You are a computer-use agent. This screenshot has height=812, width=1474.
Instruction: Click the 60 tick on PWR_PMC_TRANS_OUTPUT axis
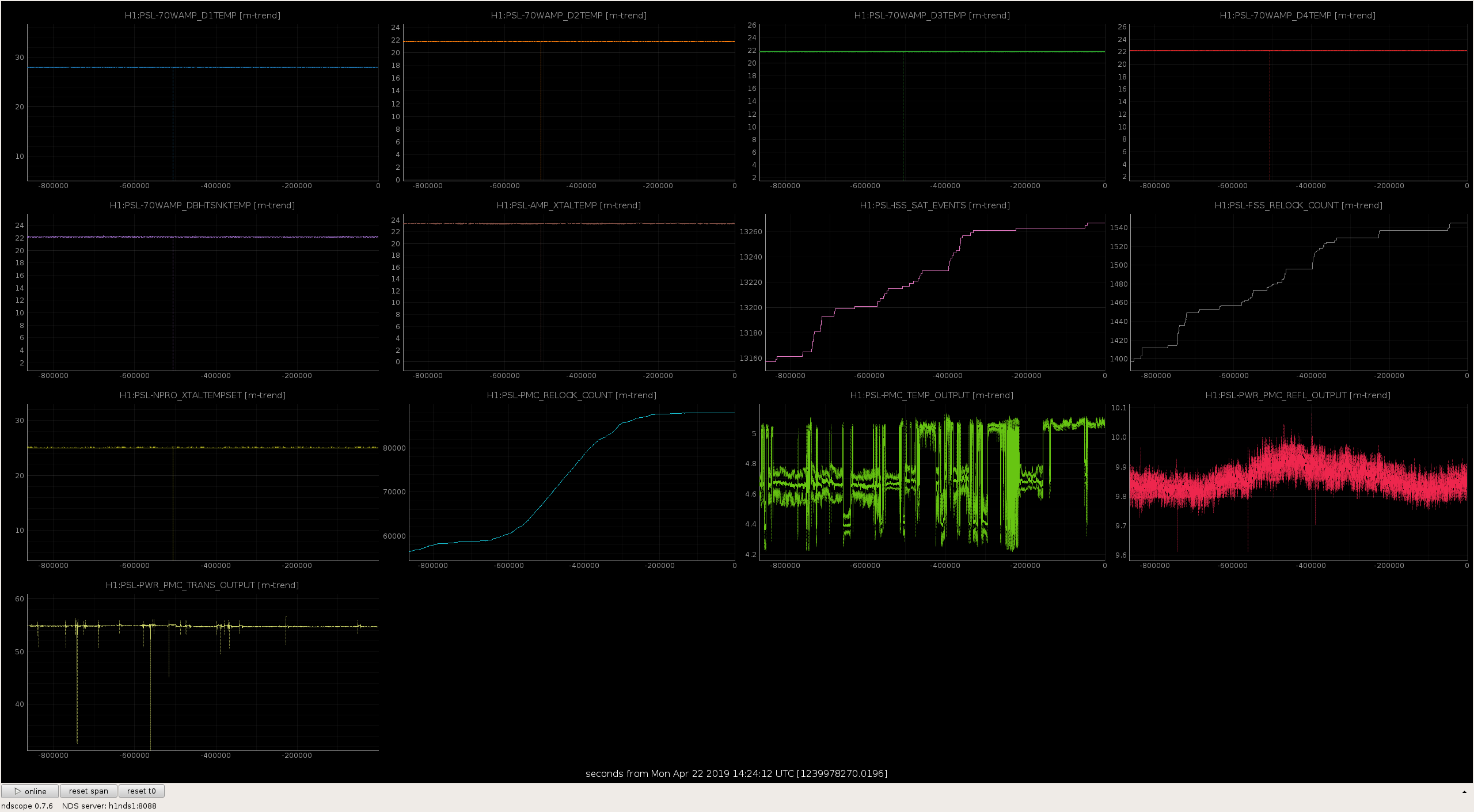pos(20,599)
